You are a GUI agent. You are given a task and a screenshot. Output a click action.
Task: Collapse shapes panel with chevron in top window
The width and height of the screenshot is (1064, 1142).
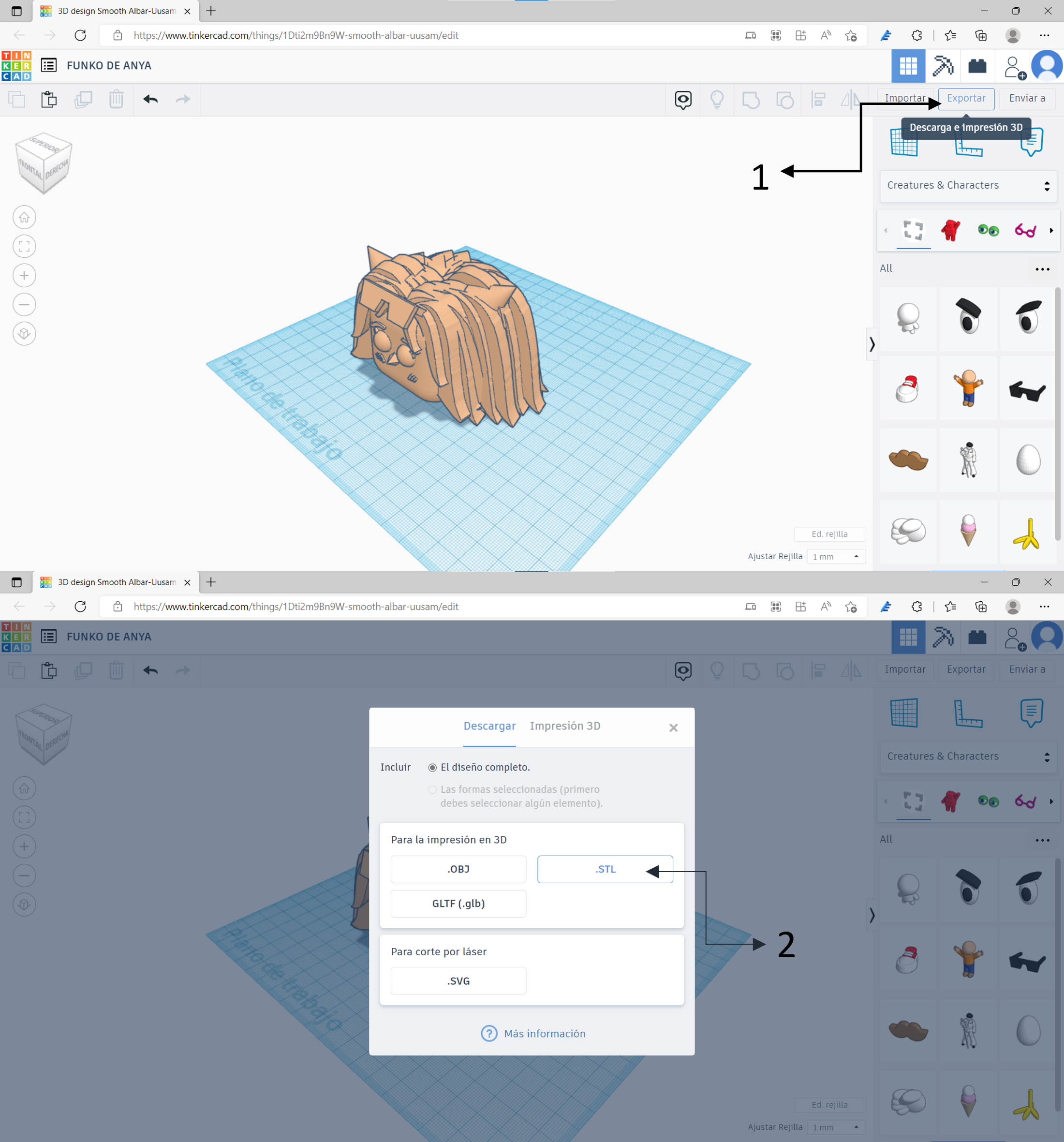(872, 344)
